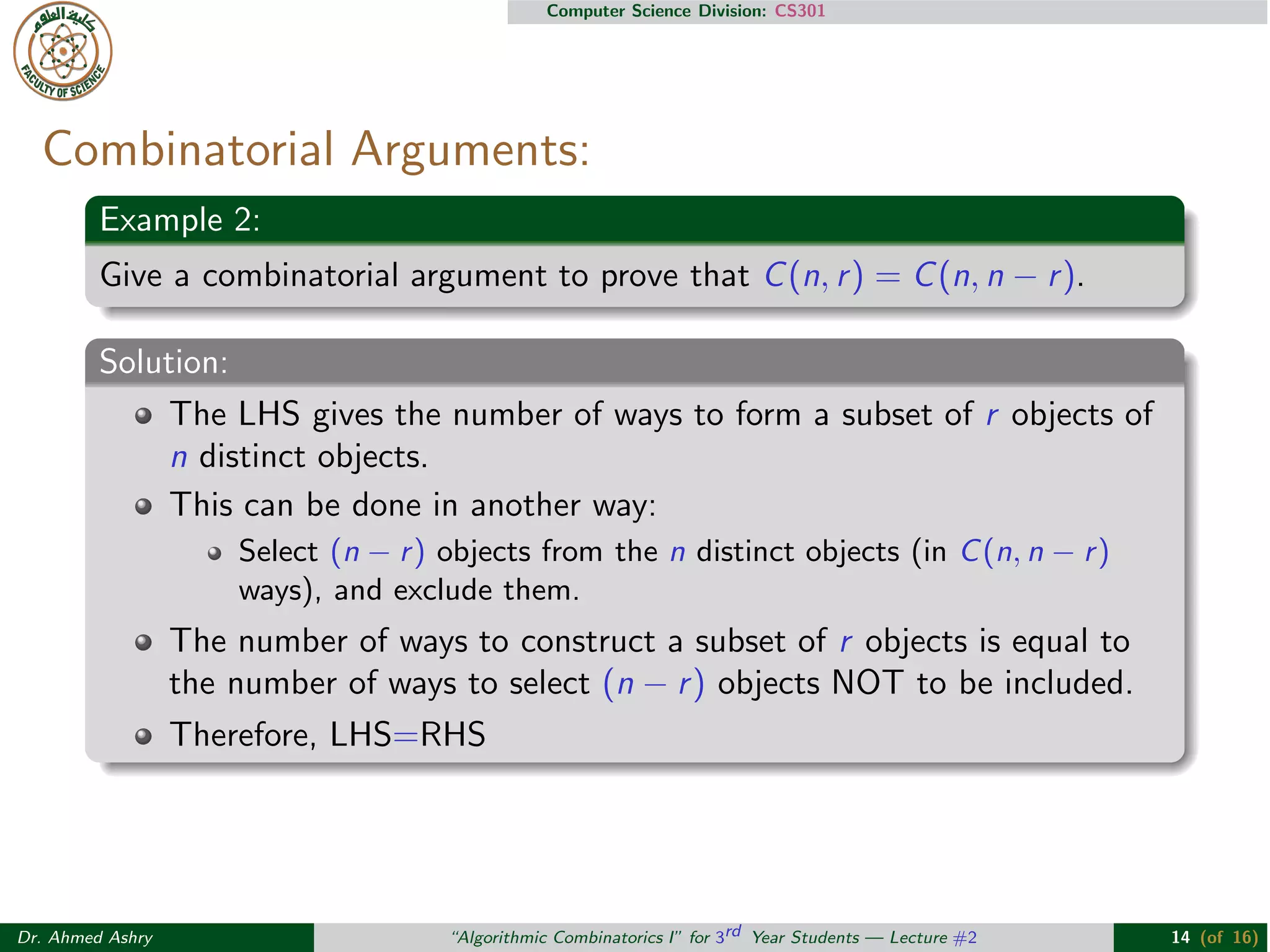Click the bullet beside 'Therefore, LHS=RHS'
The height and width of the screenshot is (952, 1270).
coord(143,736)
